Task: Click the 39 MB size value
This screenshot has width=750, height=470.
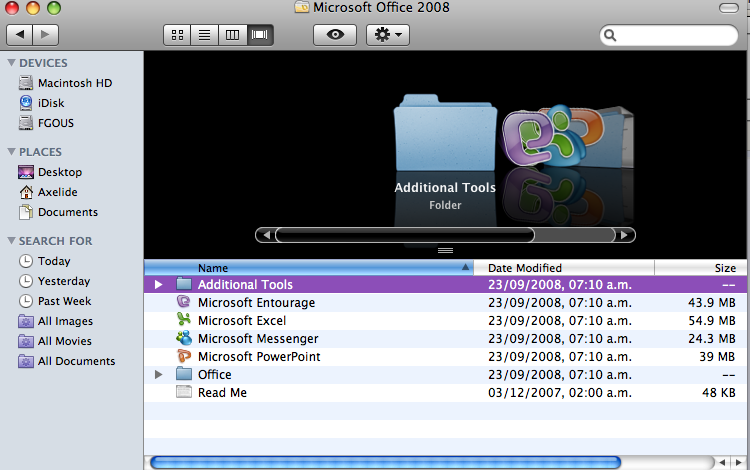Action: coord(717,357)
